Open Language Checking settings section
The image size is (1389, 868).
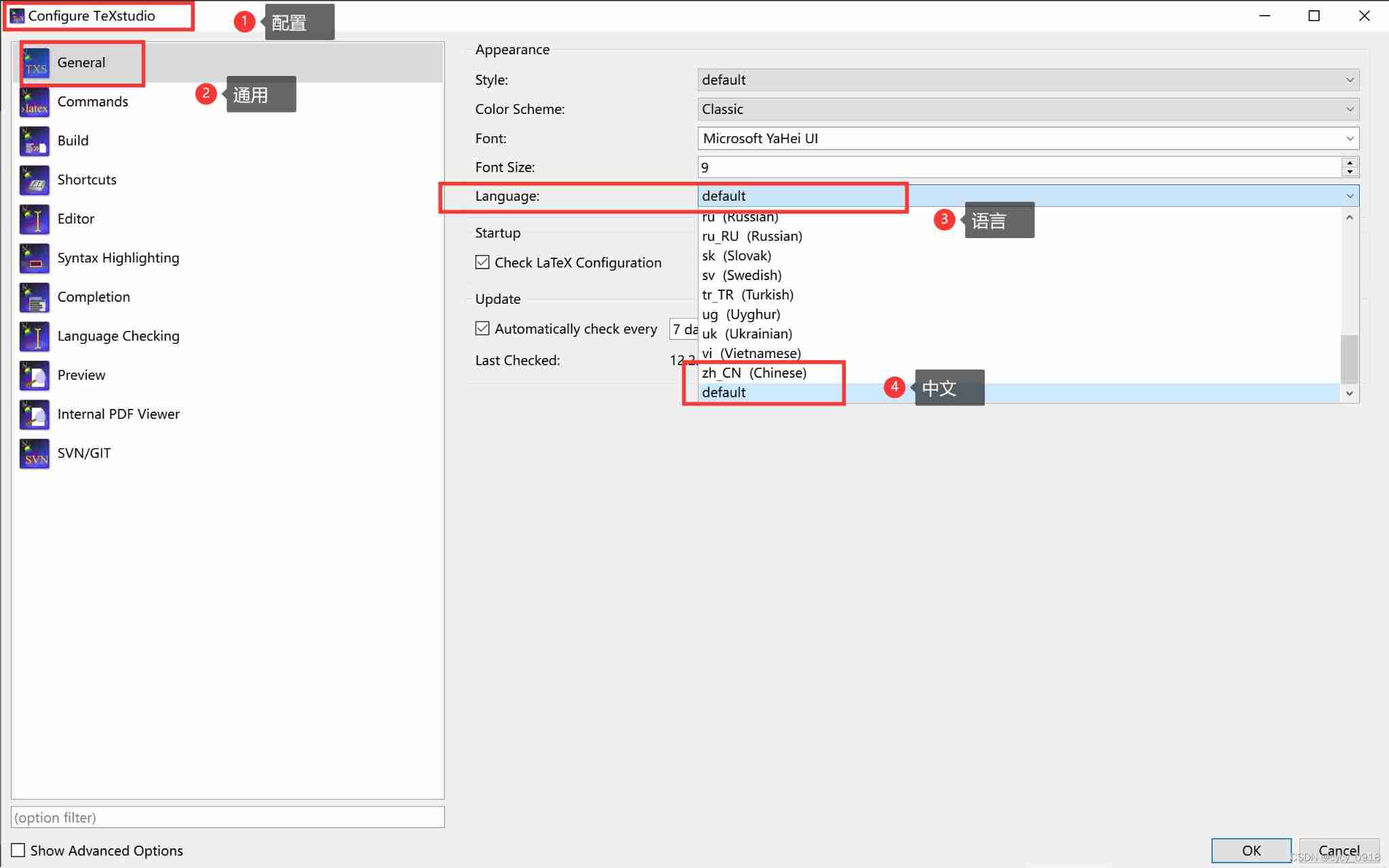119,335
